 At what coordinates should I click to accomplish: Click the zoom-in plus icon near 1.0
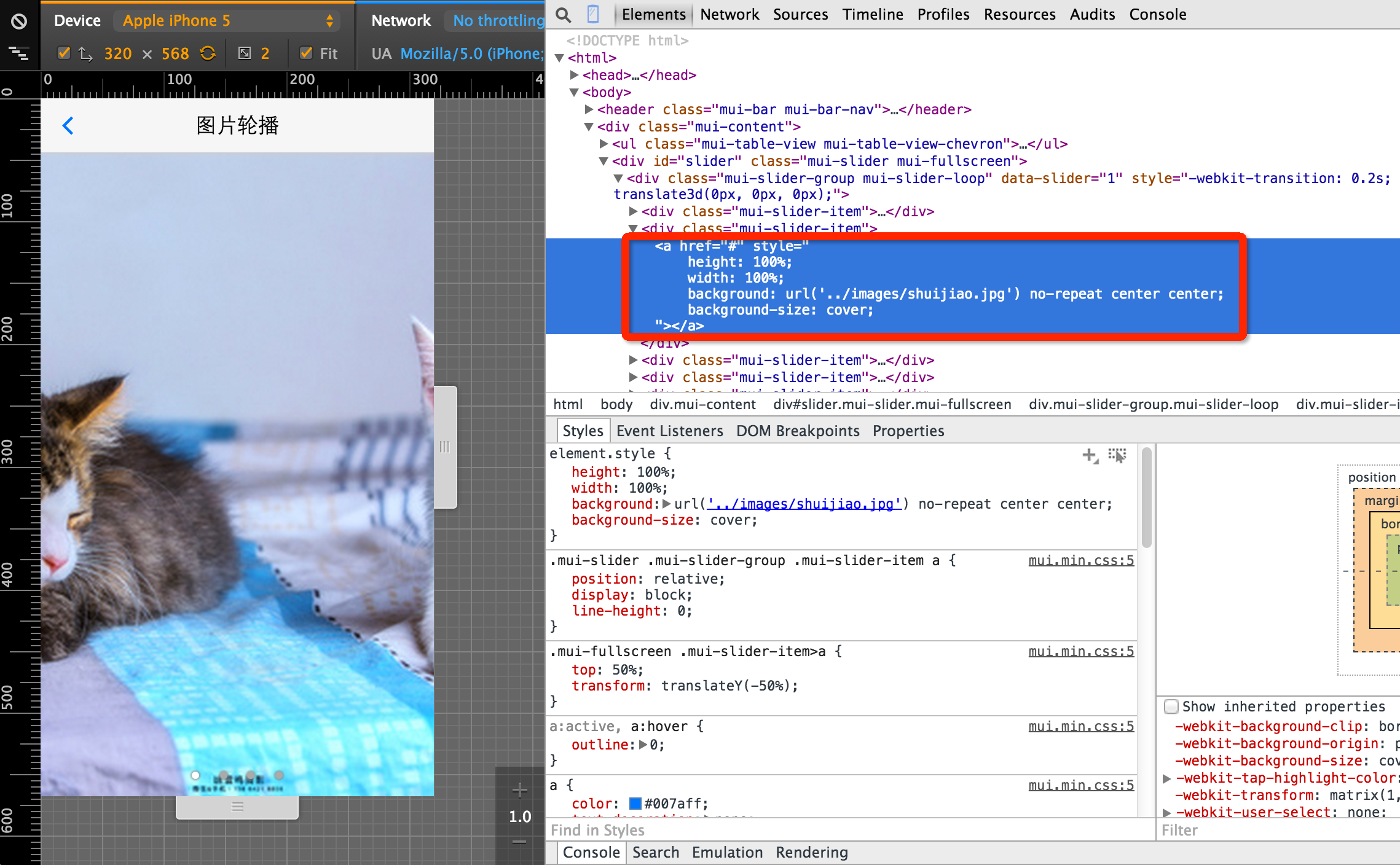[x=519, y=791]
